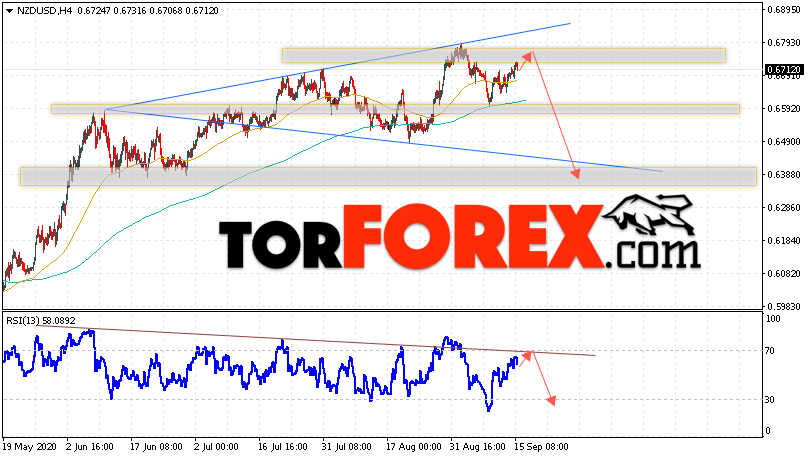Click the RSI 0 level label
Image resolution: width=808 pixels, height=458 pixels.
click(768, 431)
